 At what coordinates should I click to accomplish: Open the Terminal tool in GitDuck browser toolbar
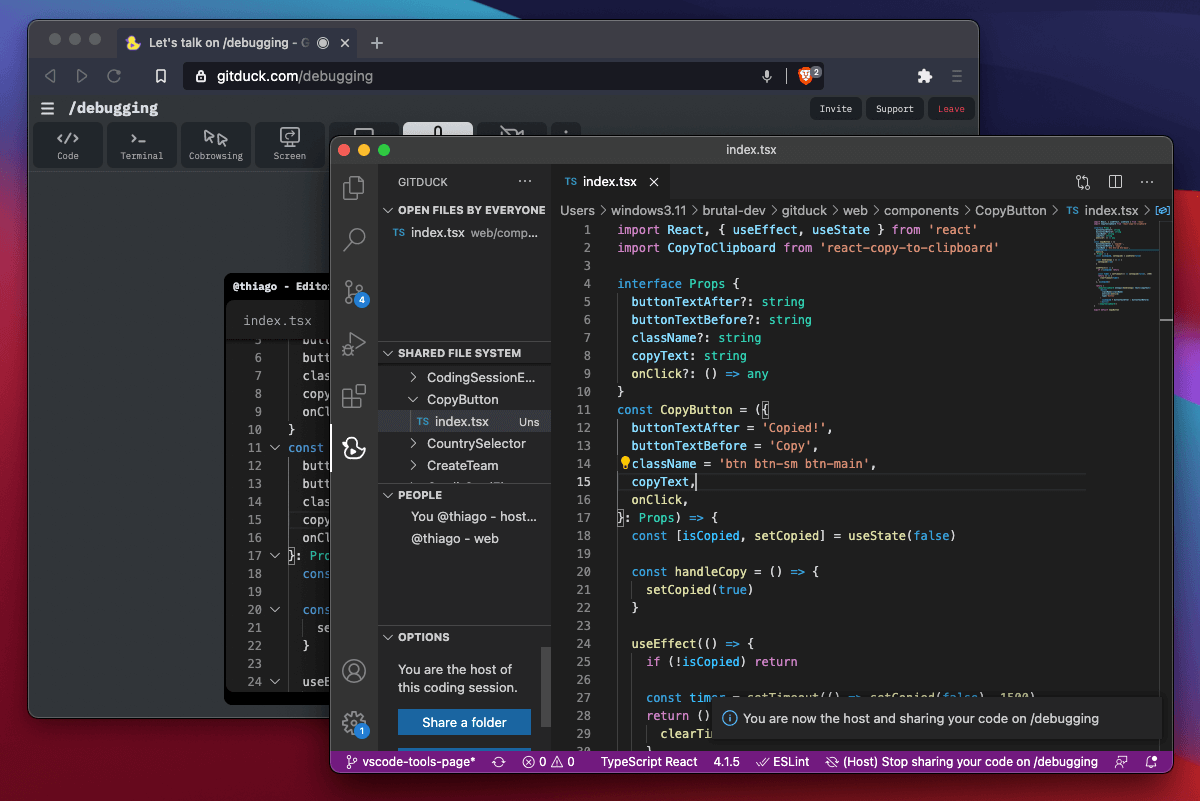pos(142,145)
